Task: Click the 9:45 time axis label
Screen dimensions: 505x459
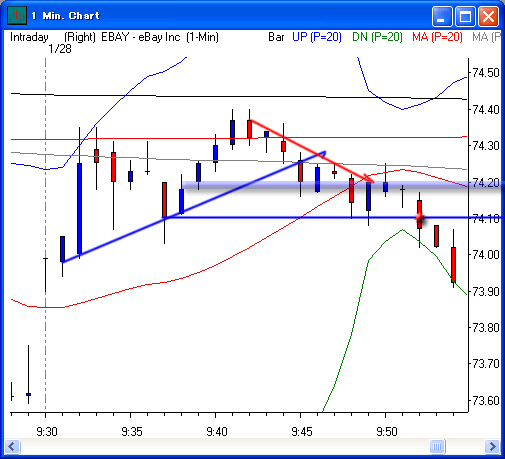Action: point(301,432)
